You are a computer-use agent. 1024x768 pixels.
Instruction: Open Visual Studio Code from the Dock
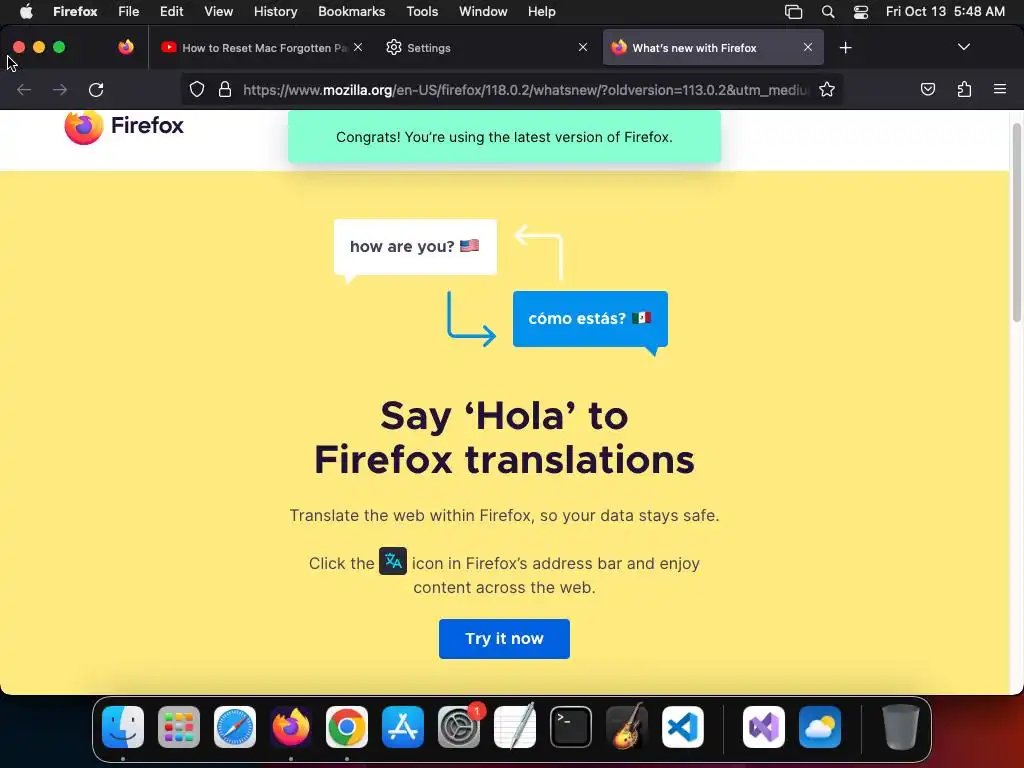pyautogui.click(x=682, y=727)
